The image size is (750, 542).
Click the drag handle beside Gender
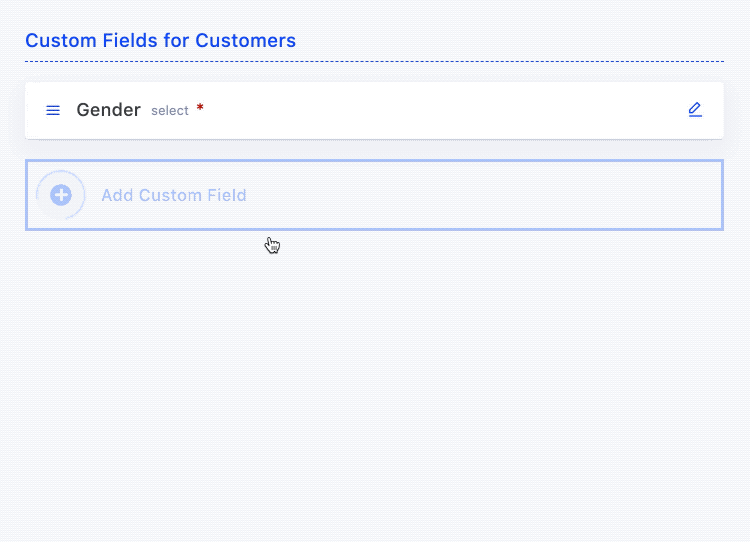(x=53, y=110)
